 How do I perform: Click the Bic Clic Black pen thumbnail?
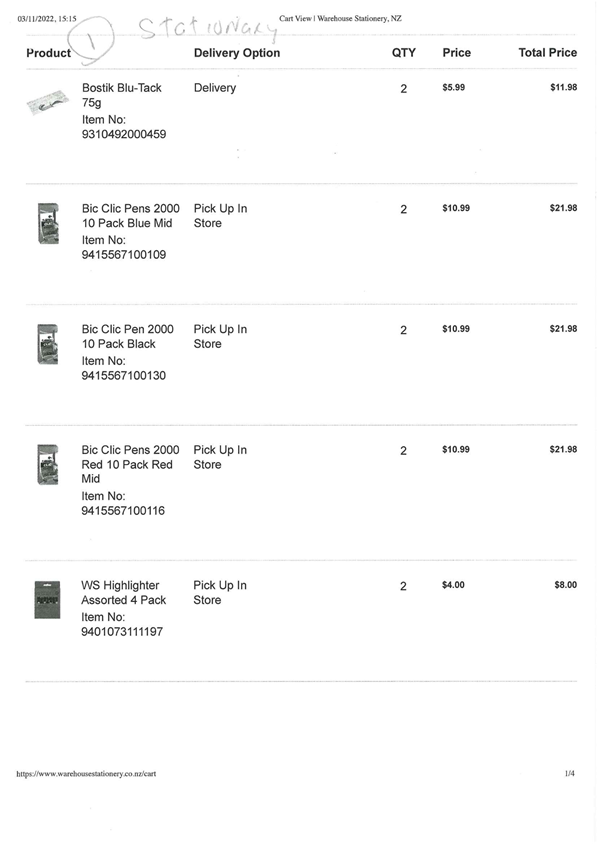tap(48, 344)
